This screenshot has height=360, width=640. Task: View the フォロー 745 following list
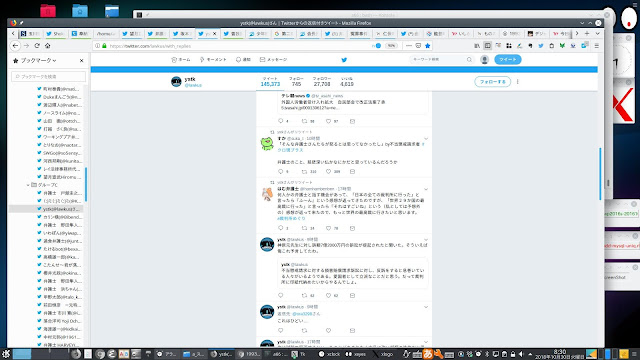click(x=296, y=82)
